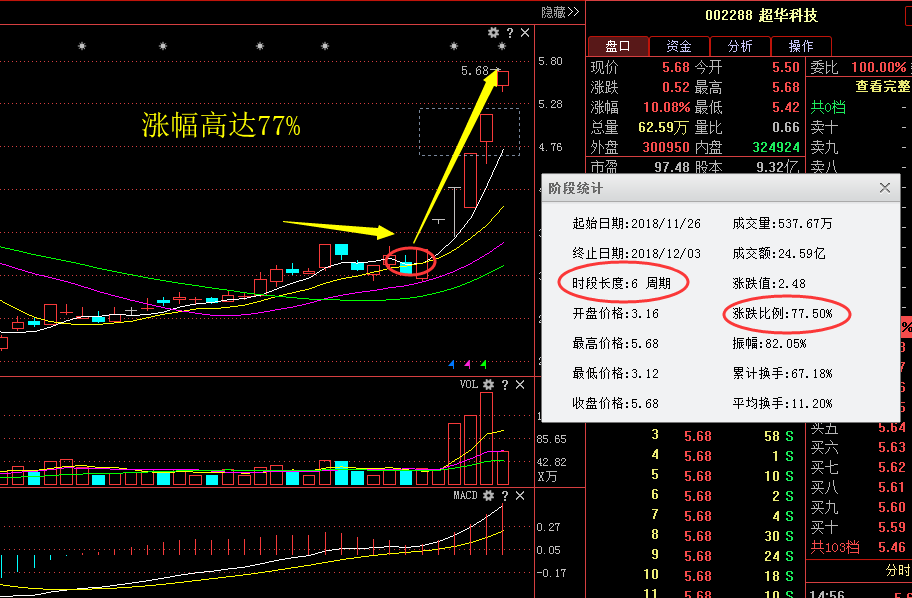
Task: Click 查看完整 to view the full order book
Action: [886, 86]
